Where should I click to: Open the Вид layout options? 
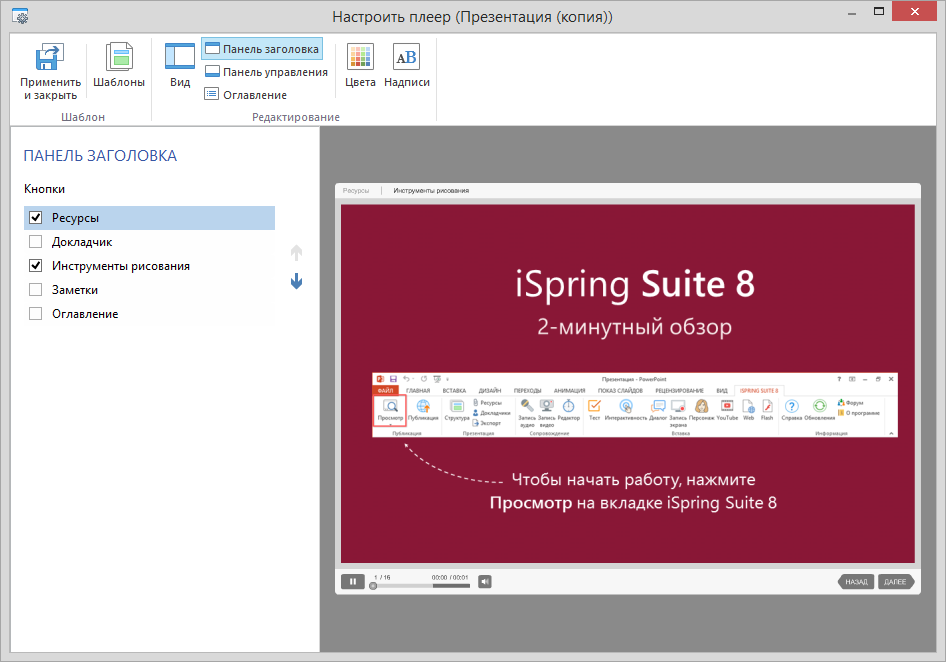pos(180,66)
